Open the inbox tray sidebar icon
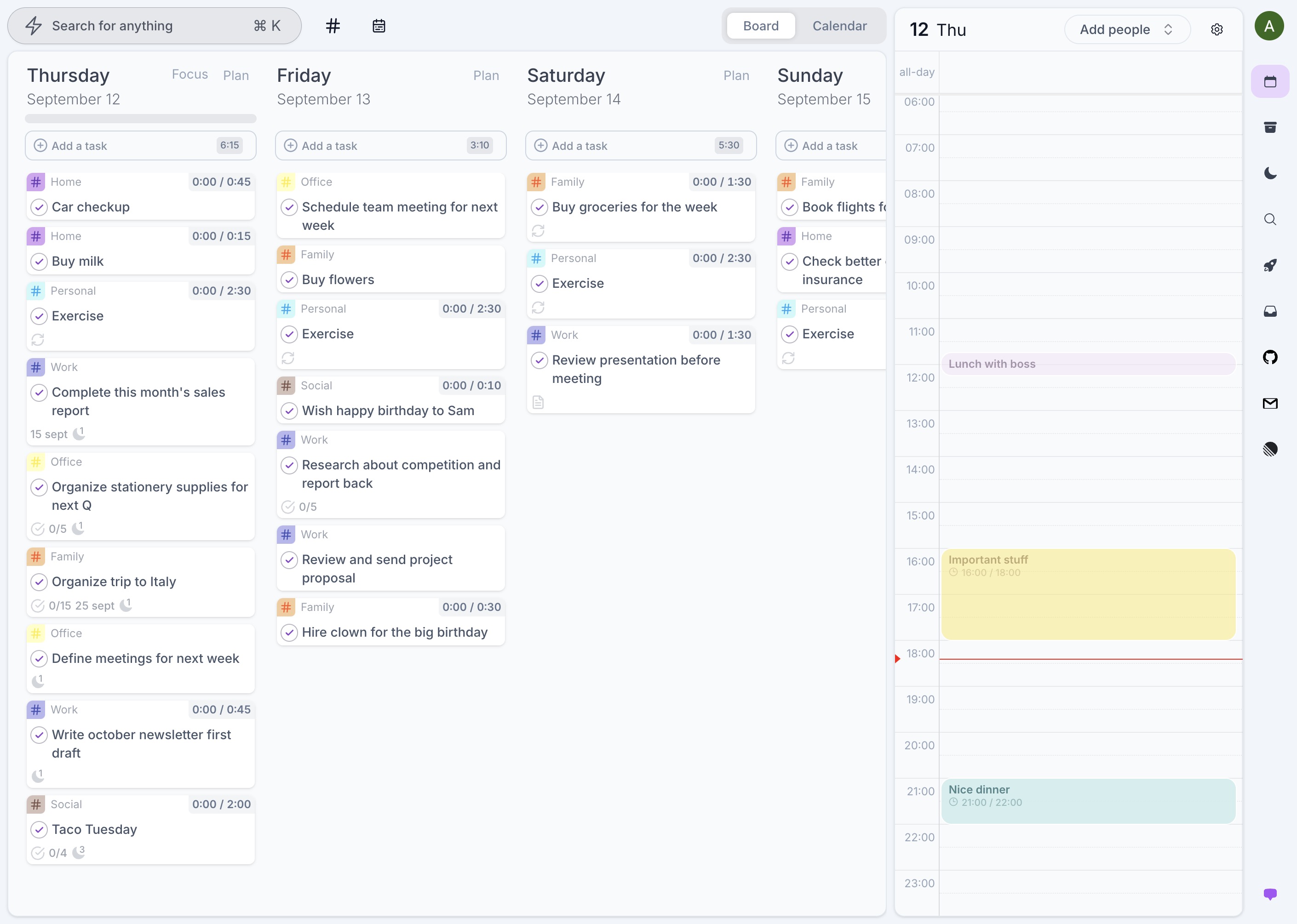This screenshot has height=924, width=1297. (1270, 311)
